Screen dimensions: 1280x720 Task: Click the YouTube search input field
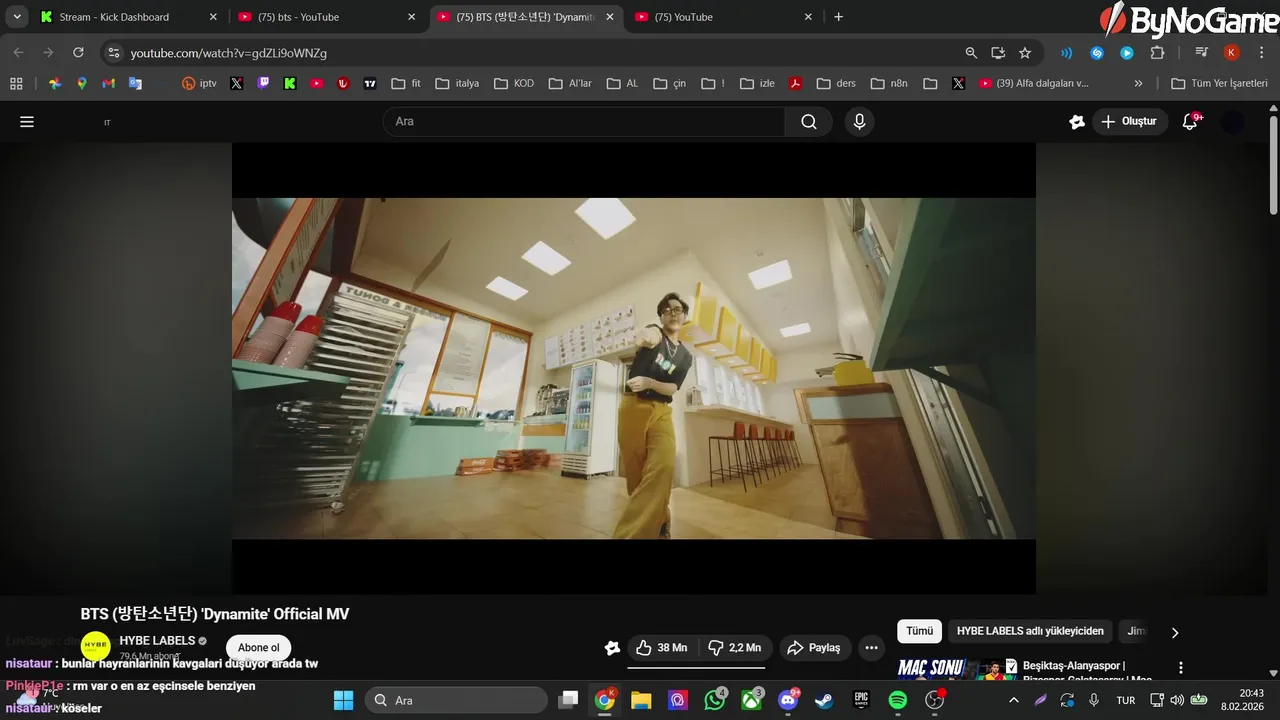pos(584,122)
